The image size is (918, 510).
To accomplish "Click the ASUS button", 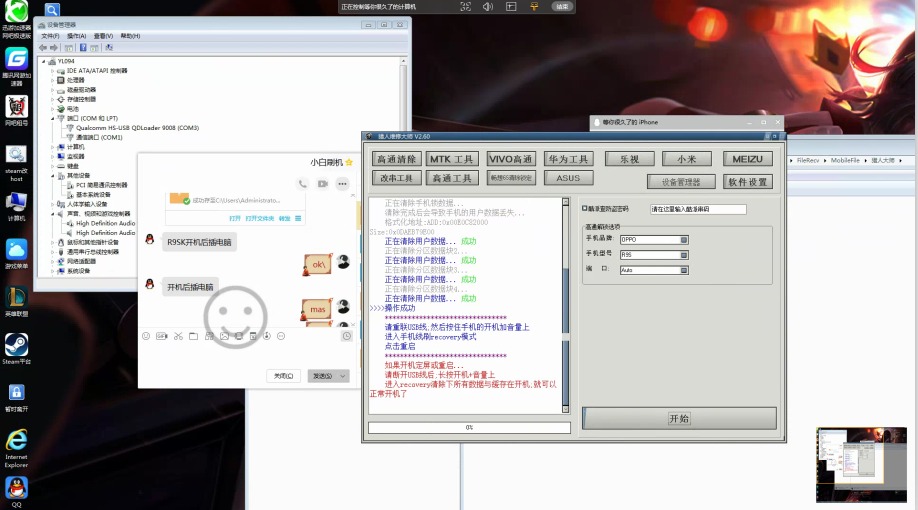I will click(x=568, y=177).
